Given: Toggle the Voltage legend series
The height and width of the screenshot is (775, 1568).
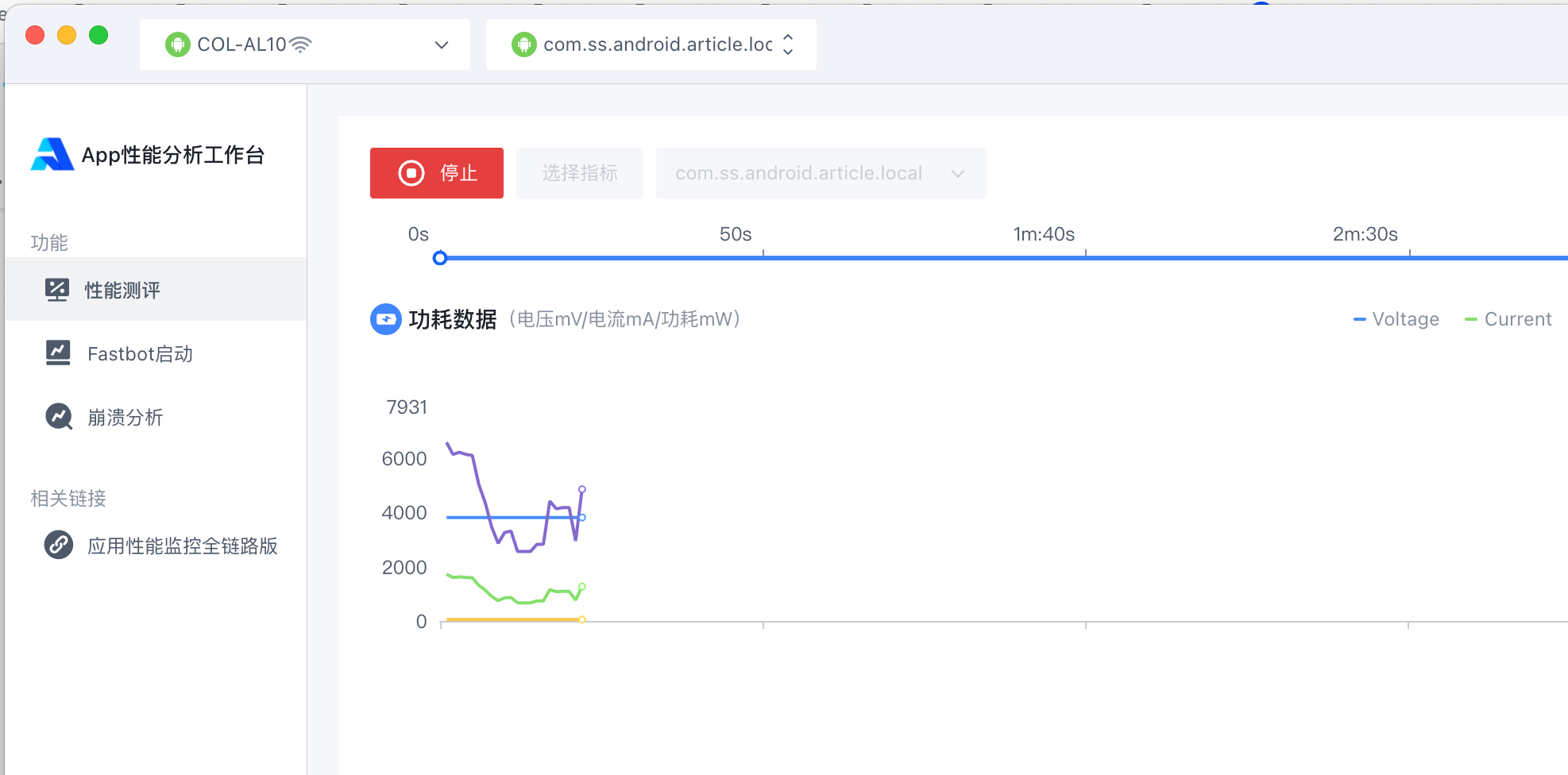Looking at the screenshot, I should coord(1396,319).
